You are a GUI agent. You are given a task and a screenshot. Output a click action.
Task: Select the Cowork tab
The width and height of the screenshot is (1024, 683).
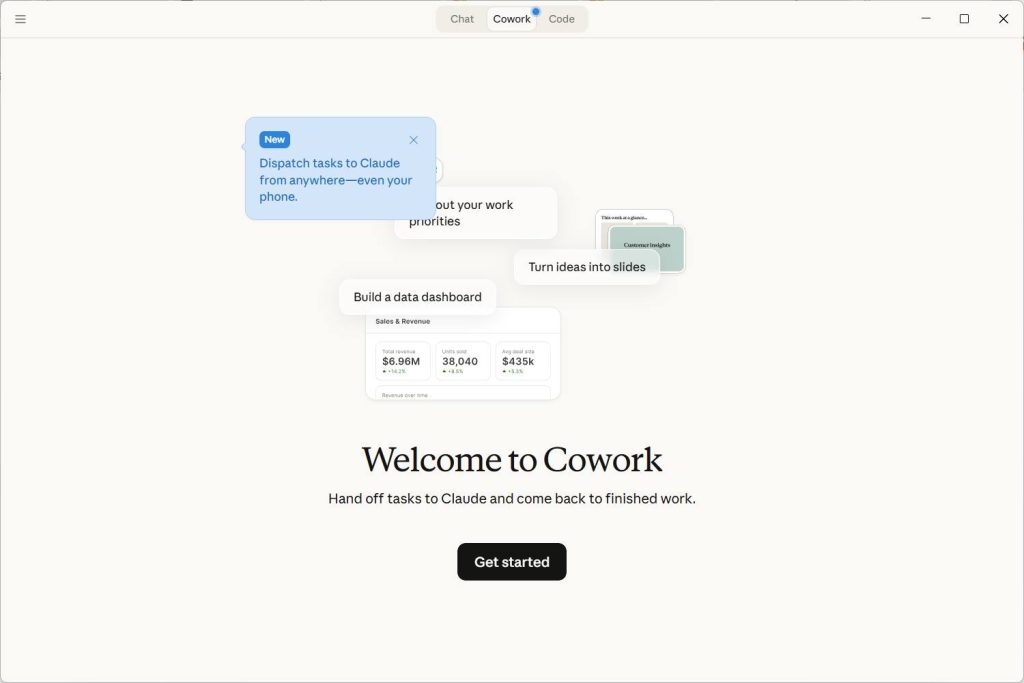tap(511, 18)
